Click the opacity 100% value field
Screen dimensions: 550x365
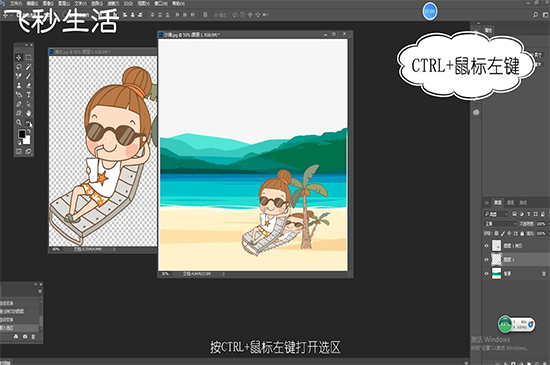(x=541, y=224)
